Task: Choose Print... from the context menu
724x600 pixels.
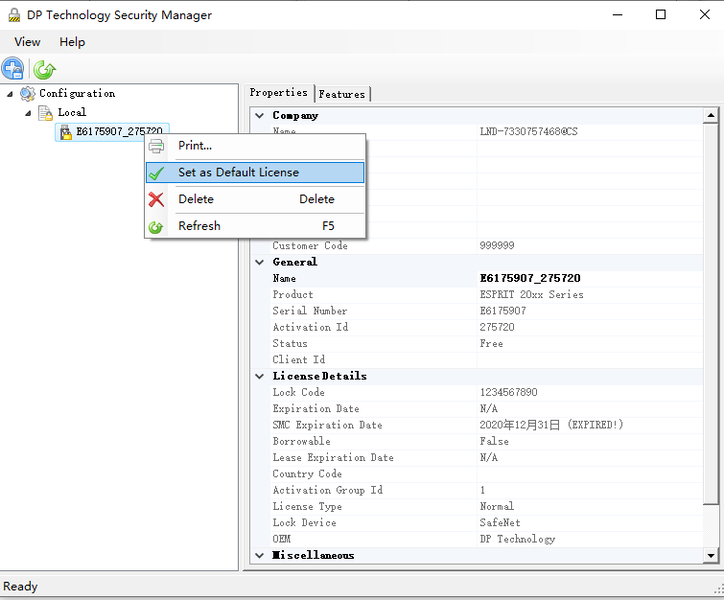Action: pyautogui.click(x=255, y=146)
